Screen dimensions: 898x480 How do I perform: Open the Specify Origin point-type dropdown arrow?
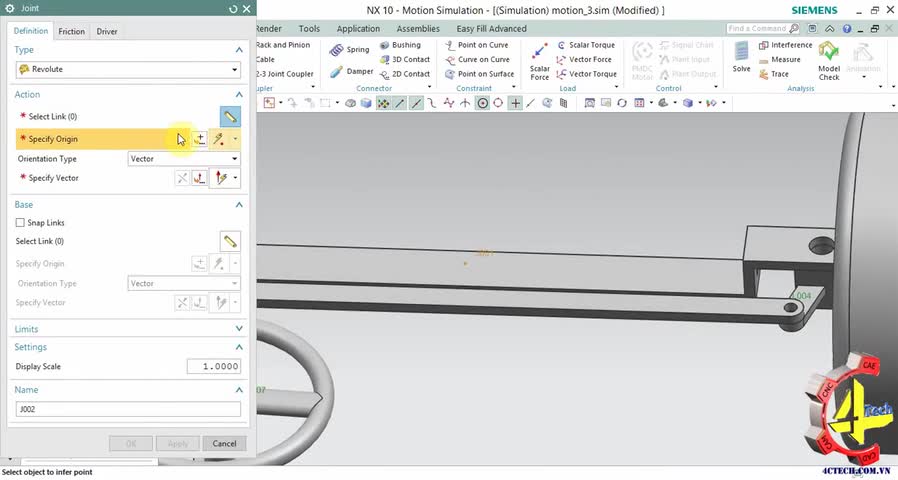pyautogui.click(x=235, y=139)
